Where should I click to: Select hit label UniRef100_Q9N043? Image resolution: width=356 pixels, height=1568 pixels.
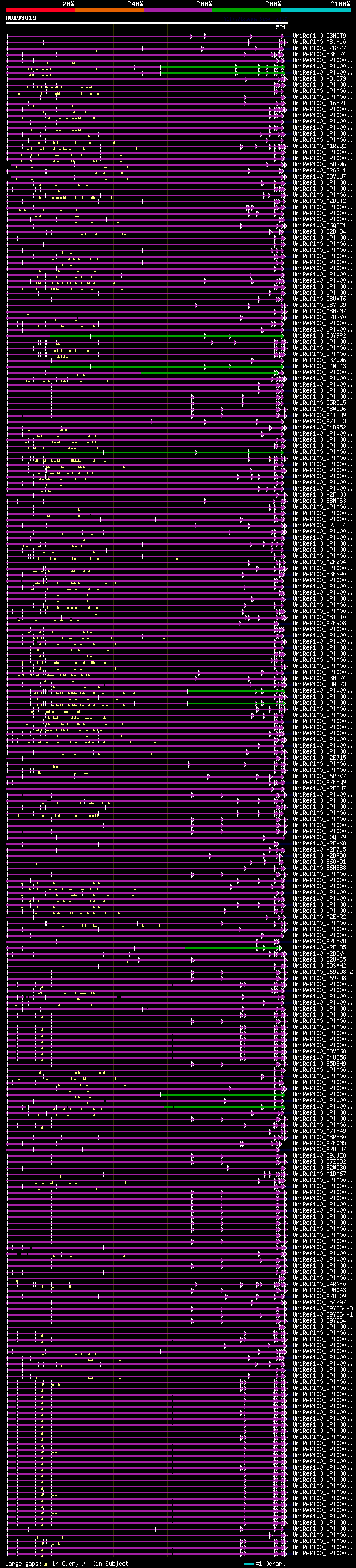point(319,1291)
